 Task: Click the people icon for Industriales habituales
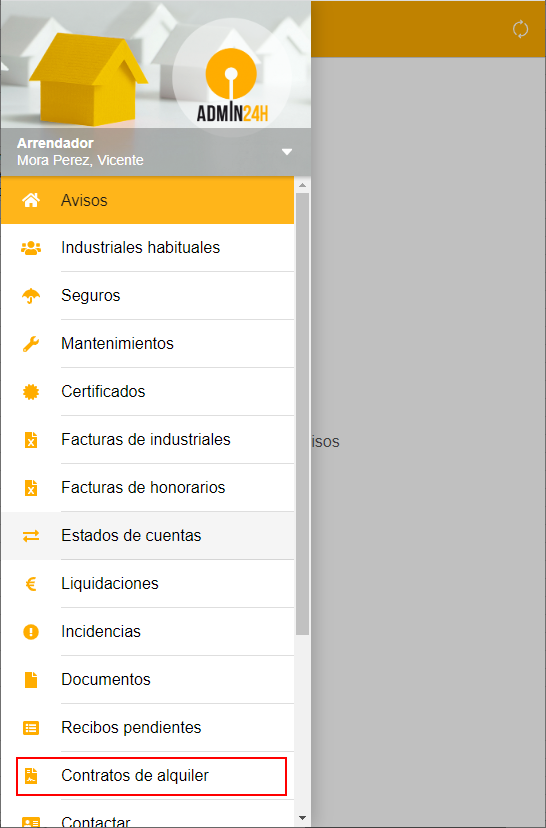[31, 248]
